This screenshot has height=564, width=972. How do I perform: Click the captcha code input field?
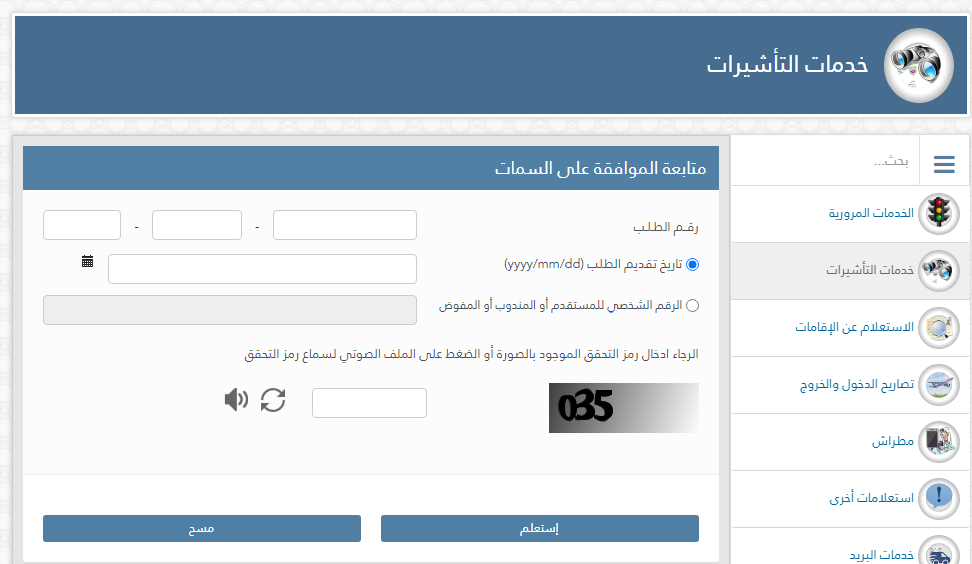[369, 403]
